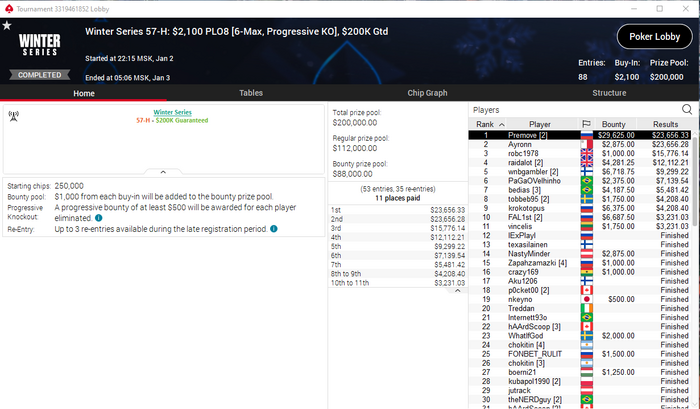Sort players by Bounty column
The height and width of the screenshot is (409, 700).
pos(614,124)
